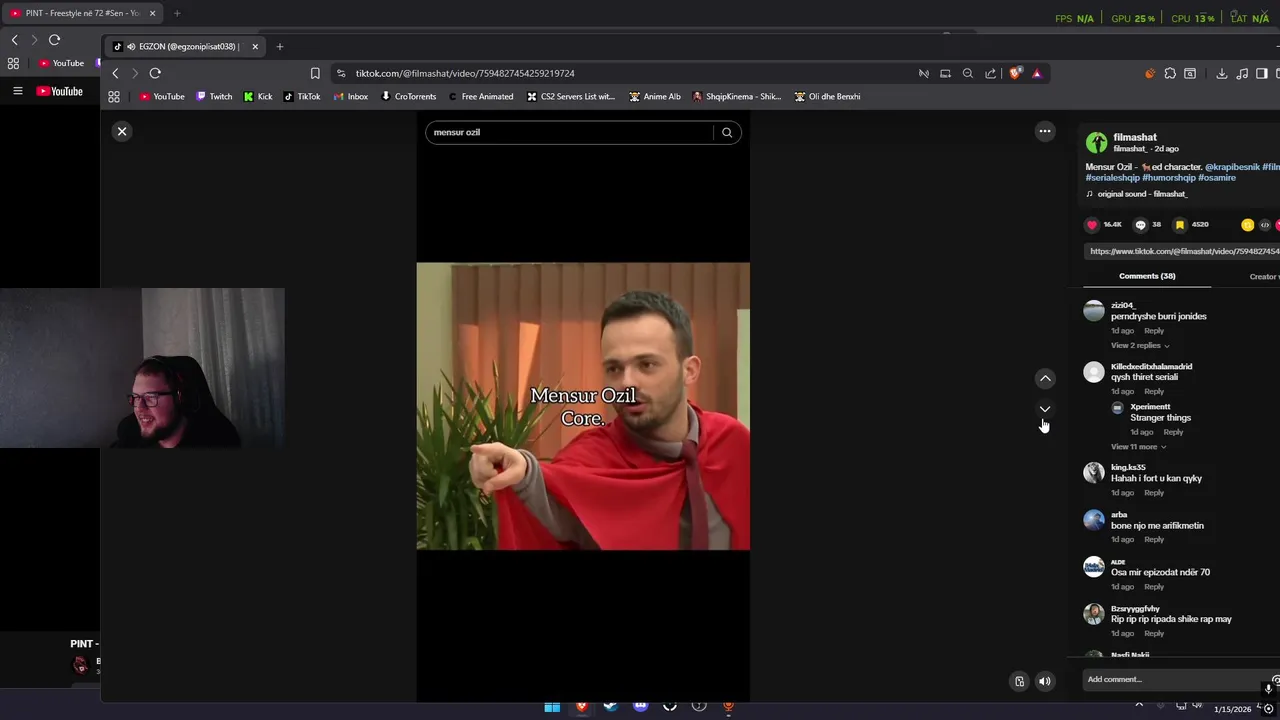Open the #osamire hashtag link
Image resolution: width=1280 pixels, height=720 pixels.
tap(1217, 177)
